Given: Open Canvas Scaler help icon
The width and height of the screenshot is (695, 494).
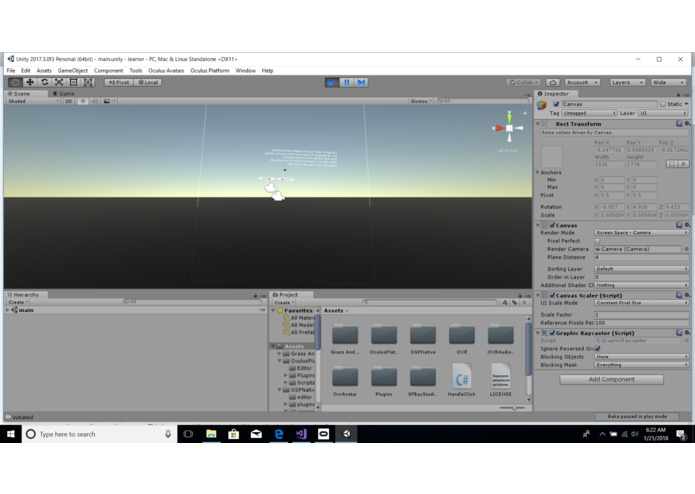Looking at the screenshot, I should coord(679,295).
